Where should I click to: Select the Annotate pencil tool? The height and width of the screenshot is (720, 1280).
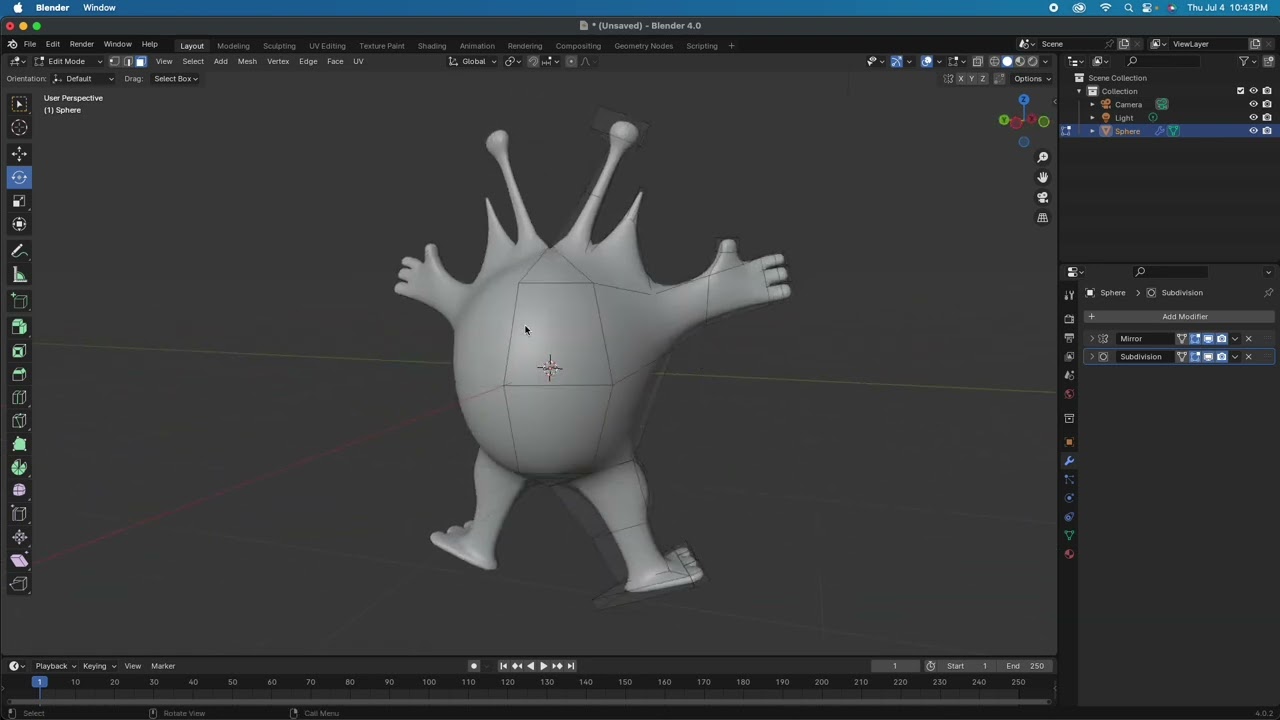pyautogui.click(x=19, y=251)
